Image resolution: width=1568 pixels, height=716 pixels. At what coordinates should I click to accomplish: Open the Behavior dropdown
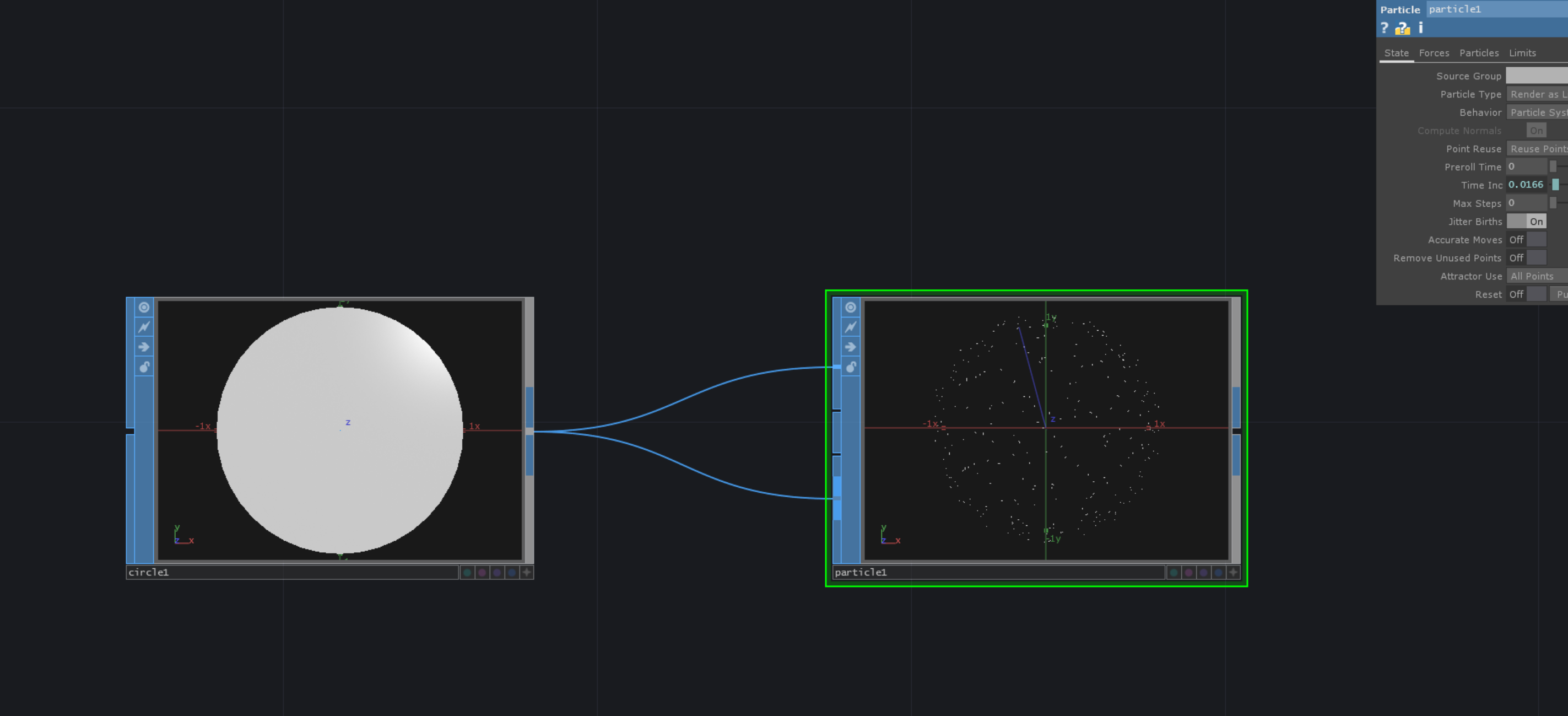1537,112
